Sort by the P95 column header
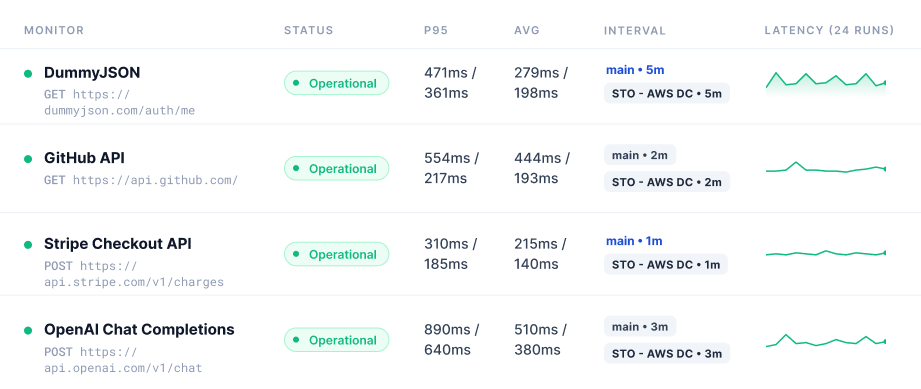Viewport: 921px width, 389px height. coord(436,31)
